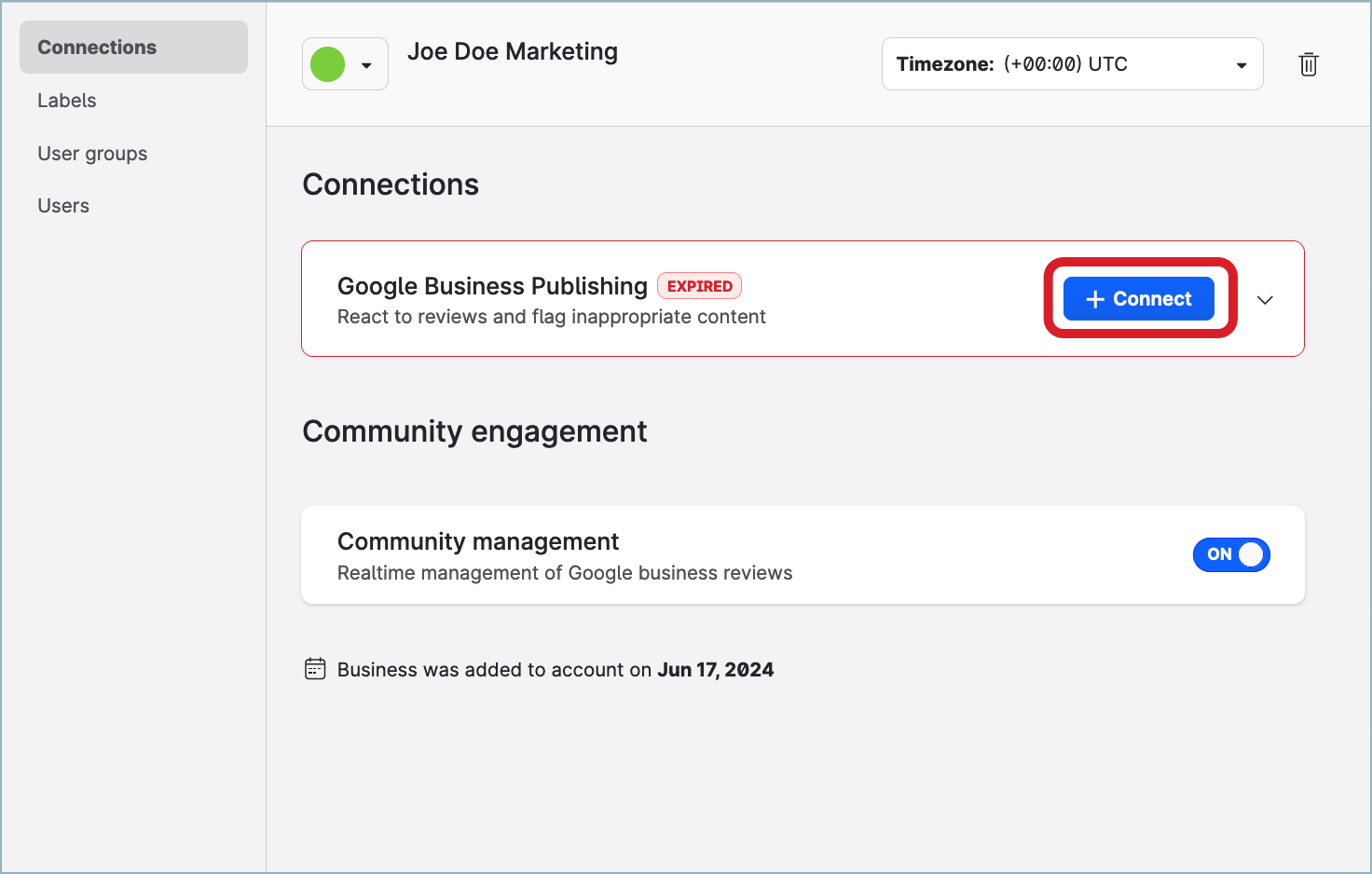Click the trash icon to delete business
Viewport: 1372px width, 874px height.
coord(1309,64)
